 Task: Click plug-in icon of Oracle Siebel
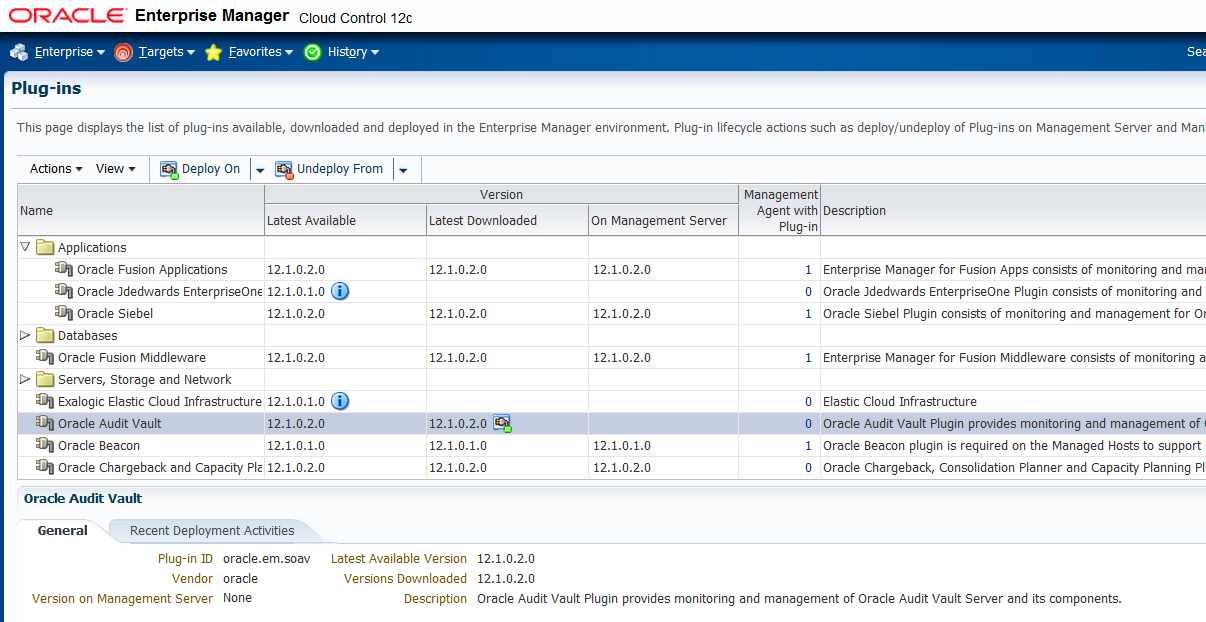tap(64, 313)
